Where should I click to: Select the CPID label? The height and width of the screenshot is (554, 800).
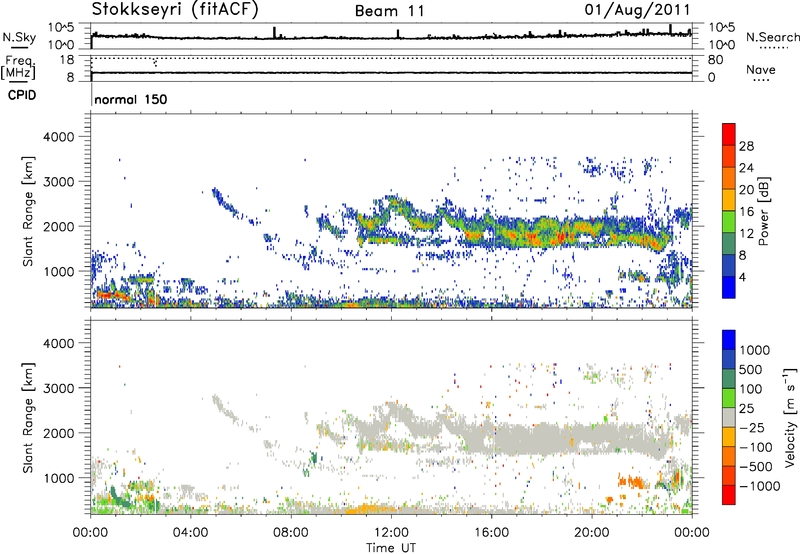tap(22, 95)
